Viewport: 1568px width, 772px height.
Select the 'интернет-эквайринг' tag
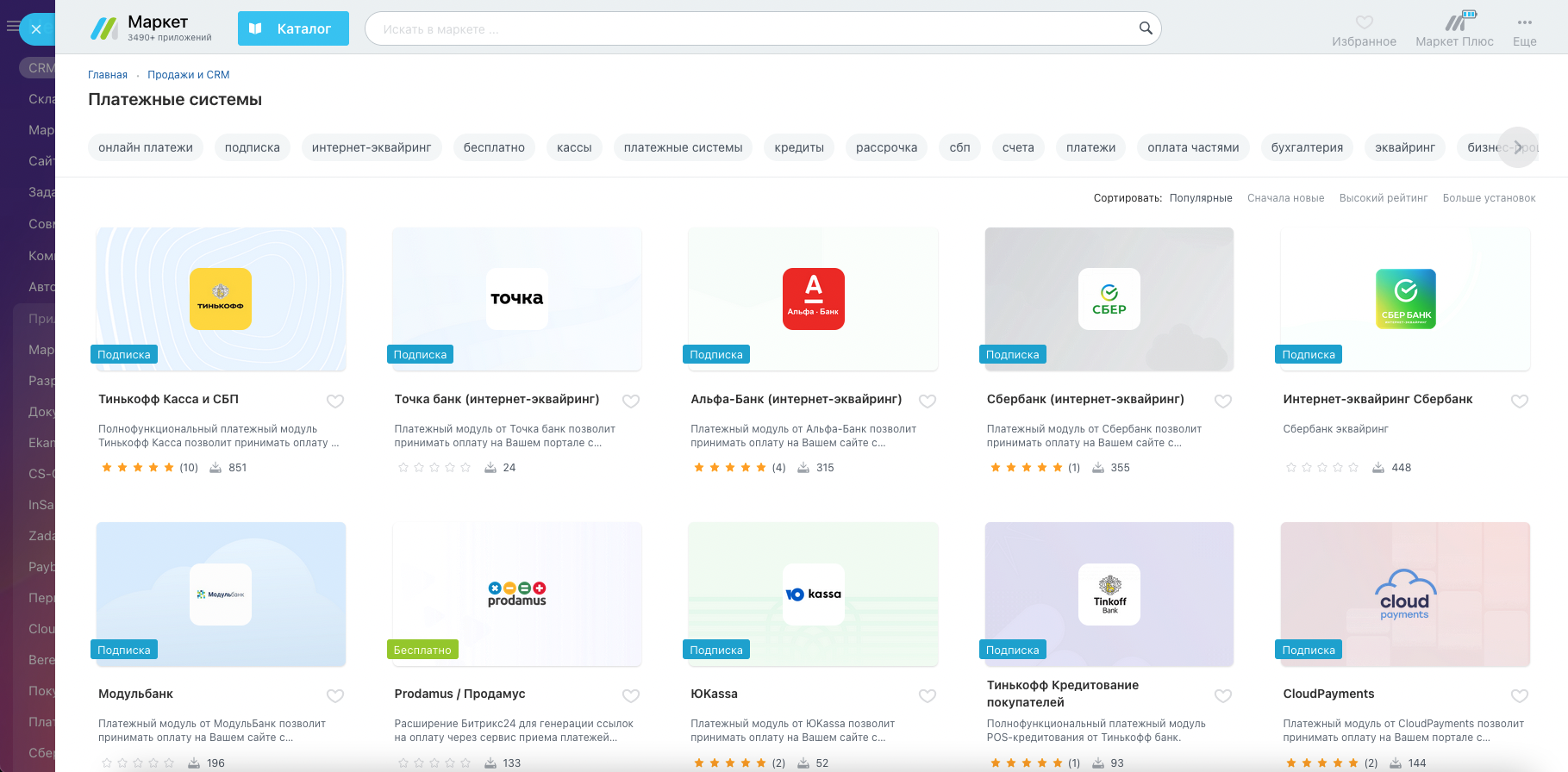372,147
